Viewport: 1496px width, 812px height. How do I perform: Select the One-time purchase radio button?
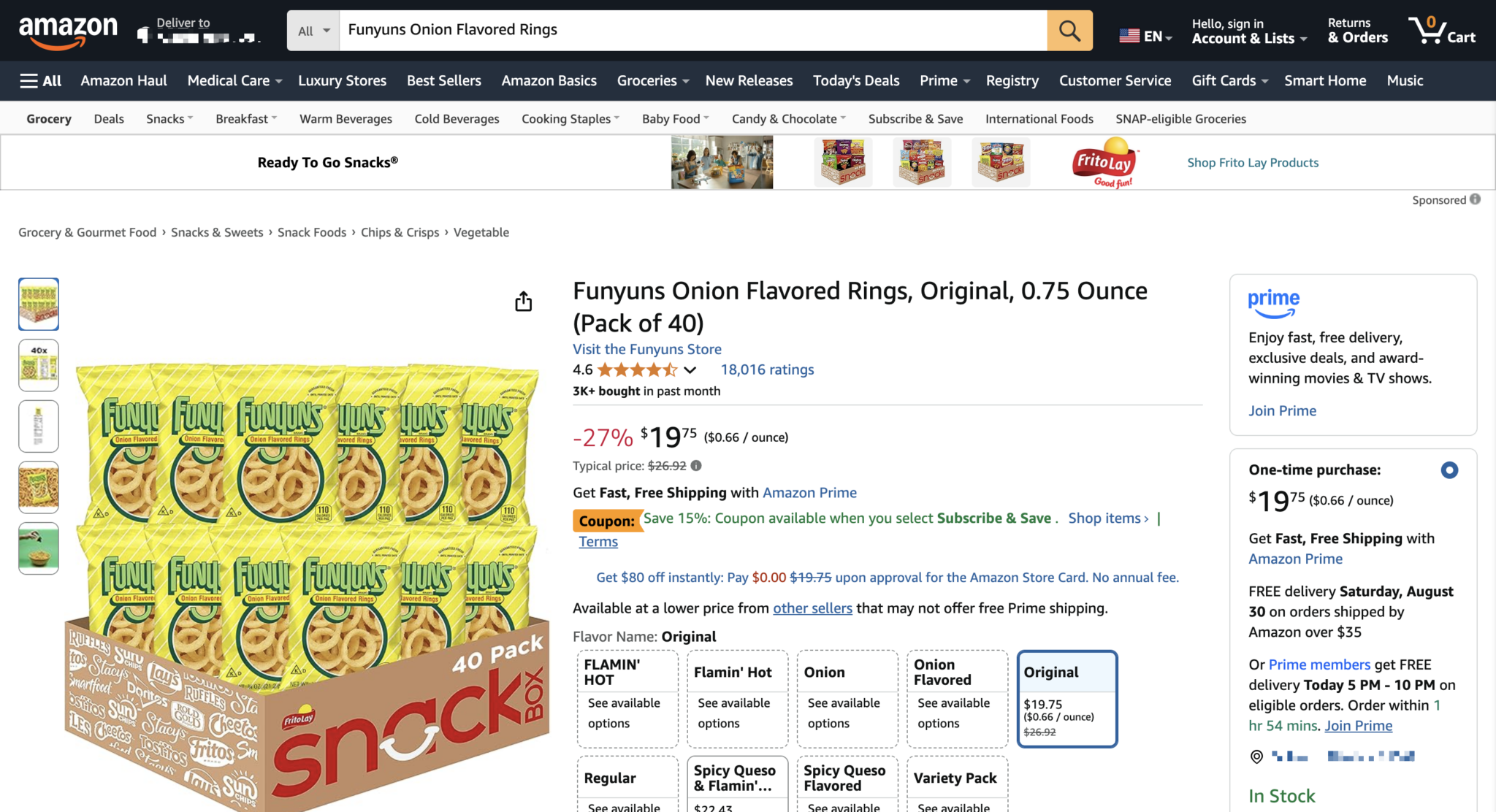[x=1450, y=470]
